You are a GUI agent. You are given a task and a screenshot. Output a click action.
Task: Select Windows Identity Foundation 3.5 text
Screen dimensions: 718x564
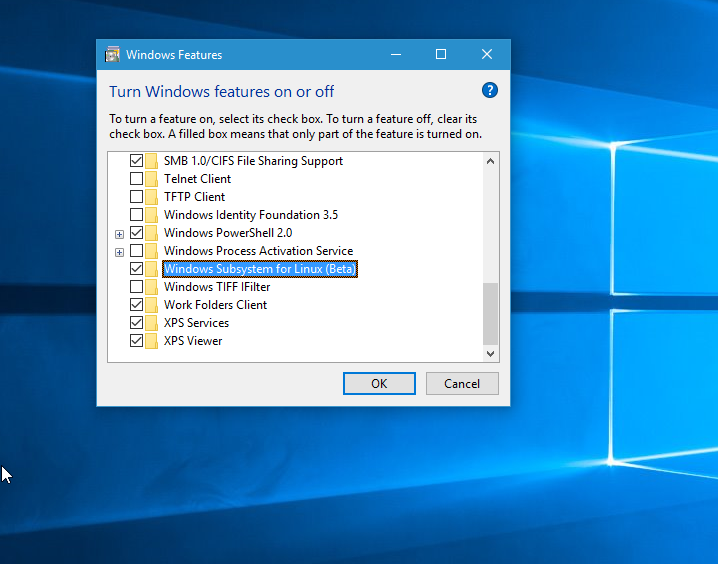point(251,215)
